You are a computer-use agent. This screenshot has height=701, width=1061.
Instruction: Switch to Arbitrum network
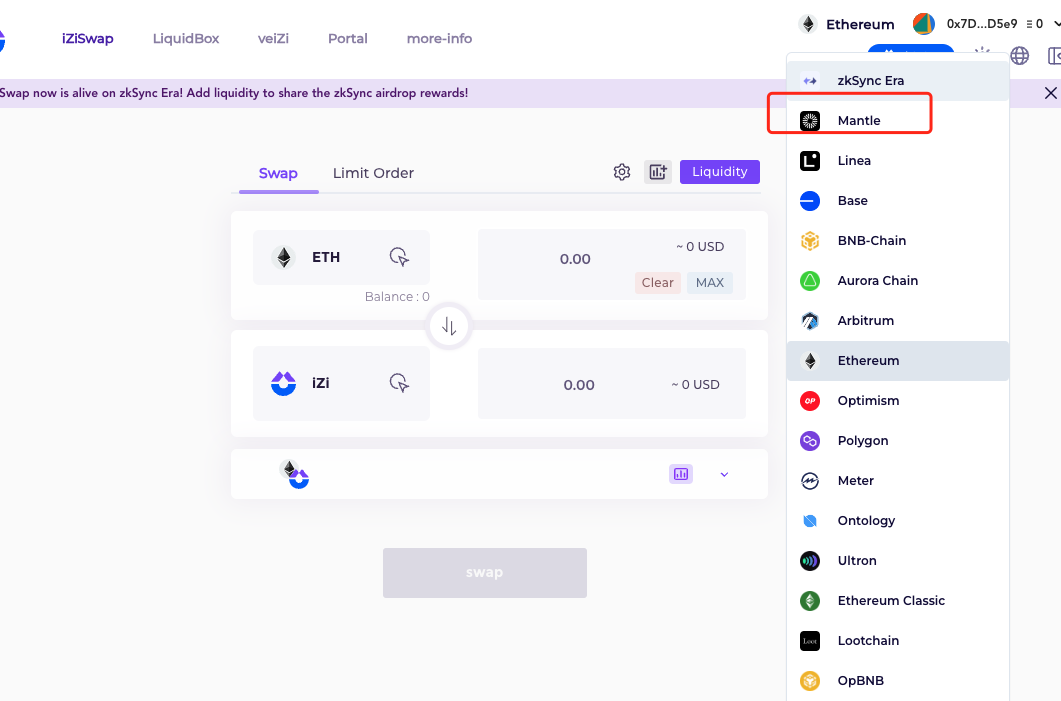897,320
